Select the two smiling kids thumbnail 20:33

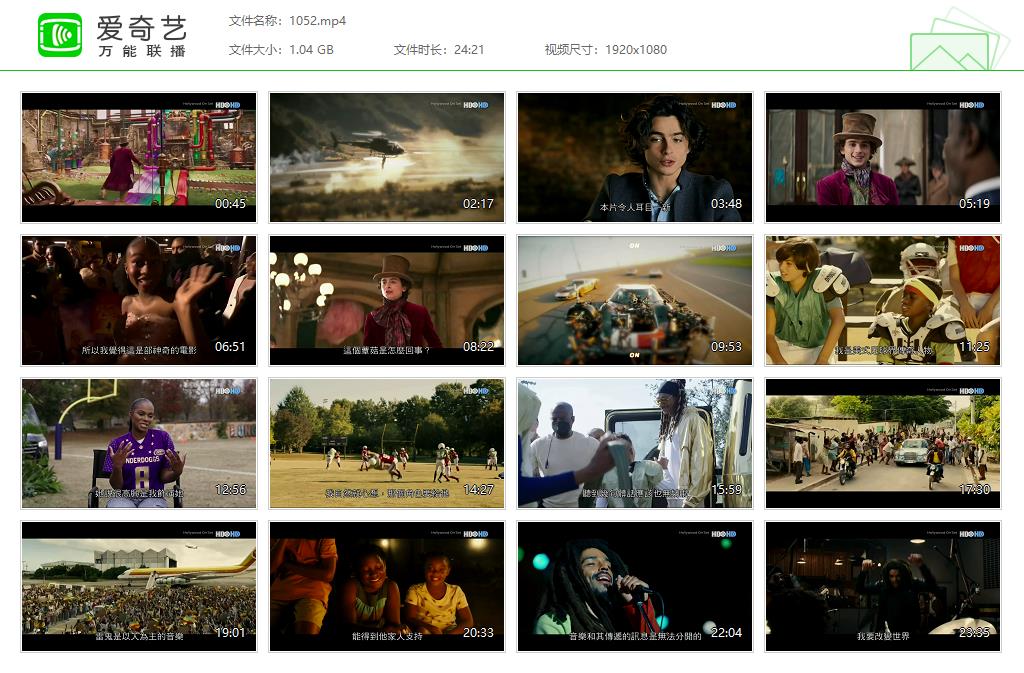point(387,586)
